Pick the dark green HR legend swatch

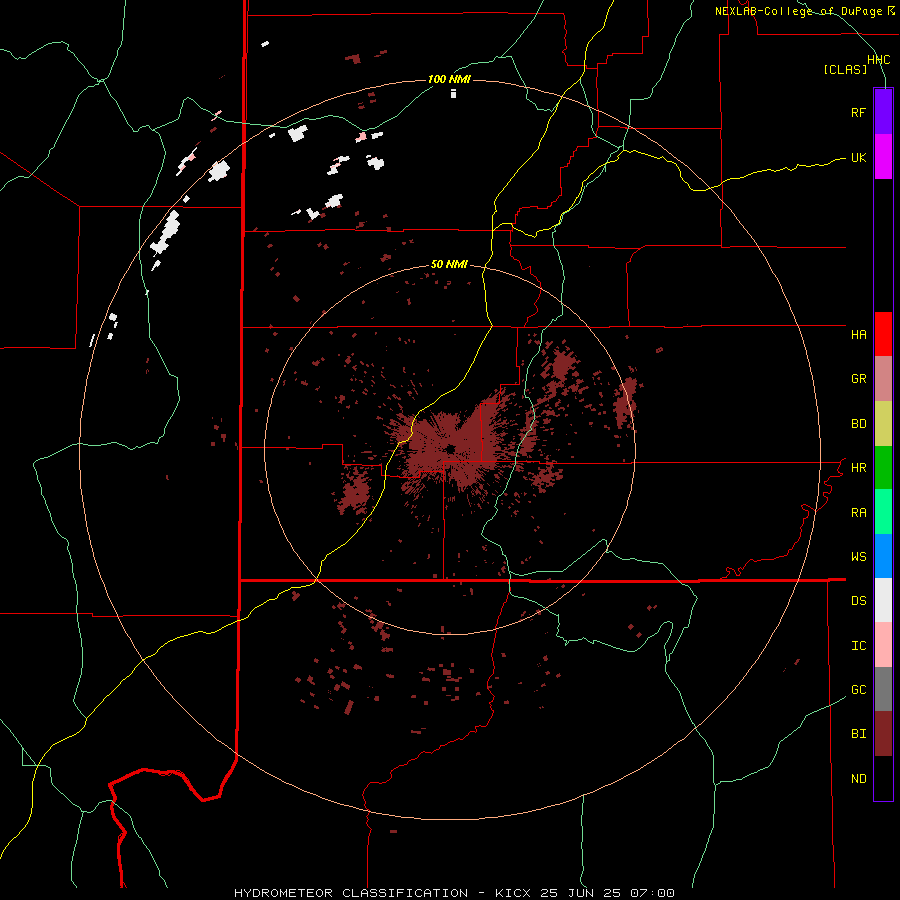(883, 467)
